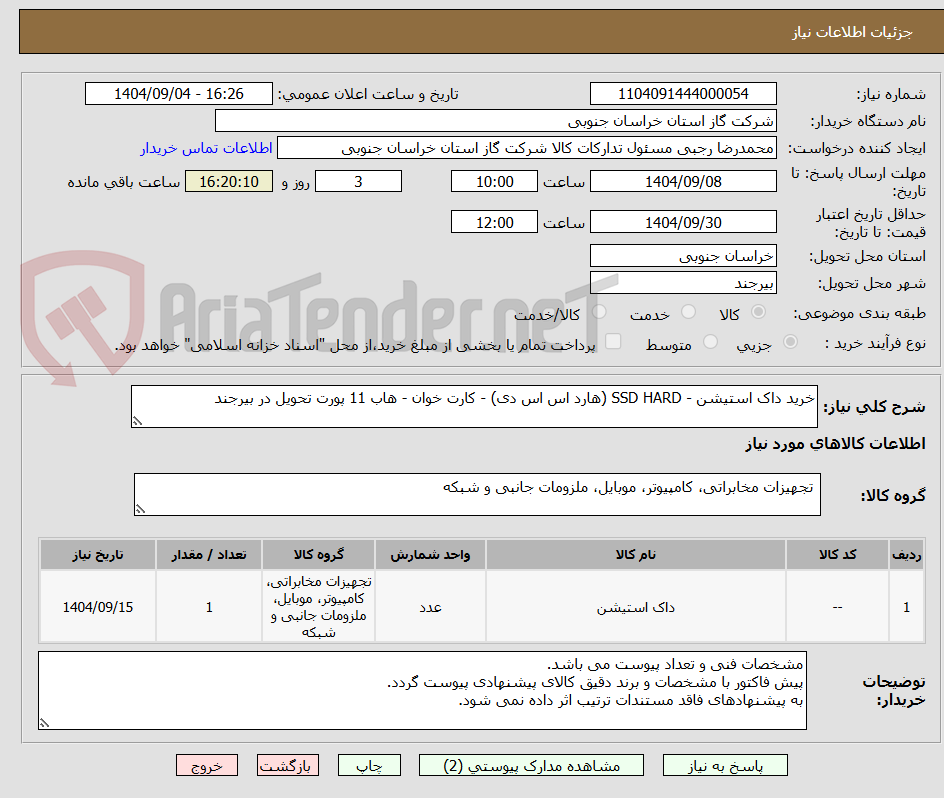Screen dimensions: 944x798
Task: Grab resize handle of توضیحات خریدار textarea
Action: point(45,723)
